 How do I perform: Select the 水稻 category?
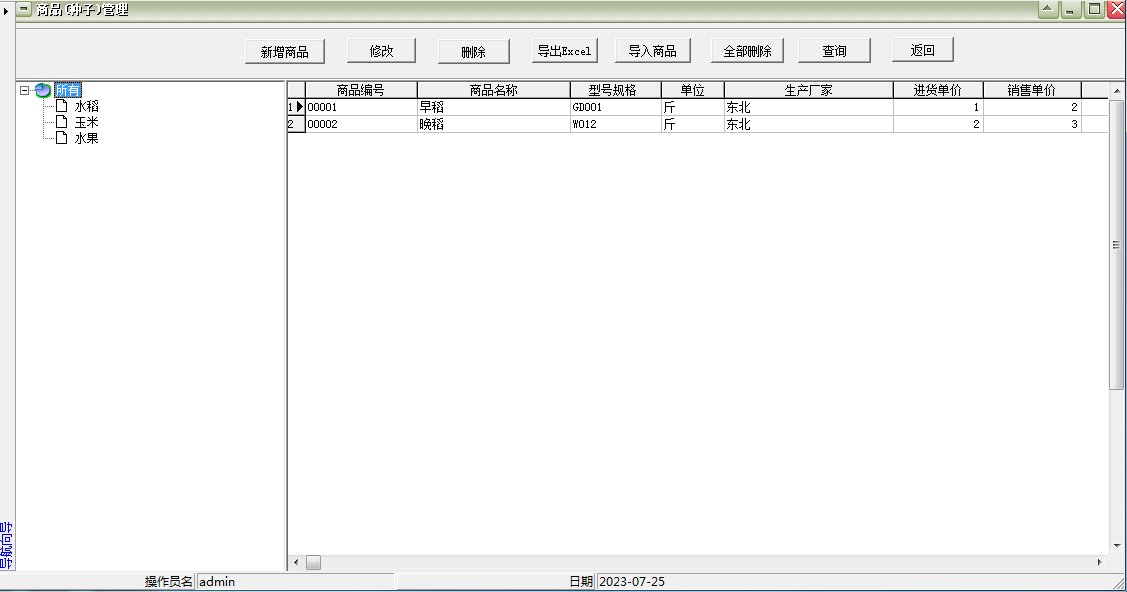(86, 106)
